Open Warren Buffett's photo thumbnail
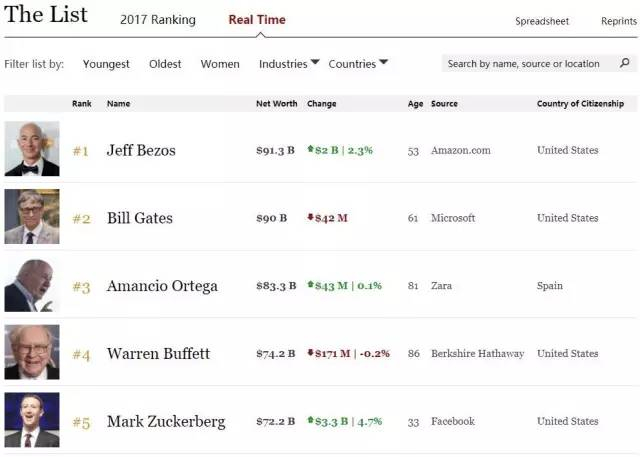The height and width of the screenshot is (457, 640). click(x=32, y=353)
